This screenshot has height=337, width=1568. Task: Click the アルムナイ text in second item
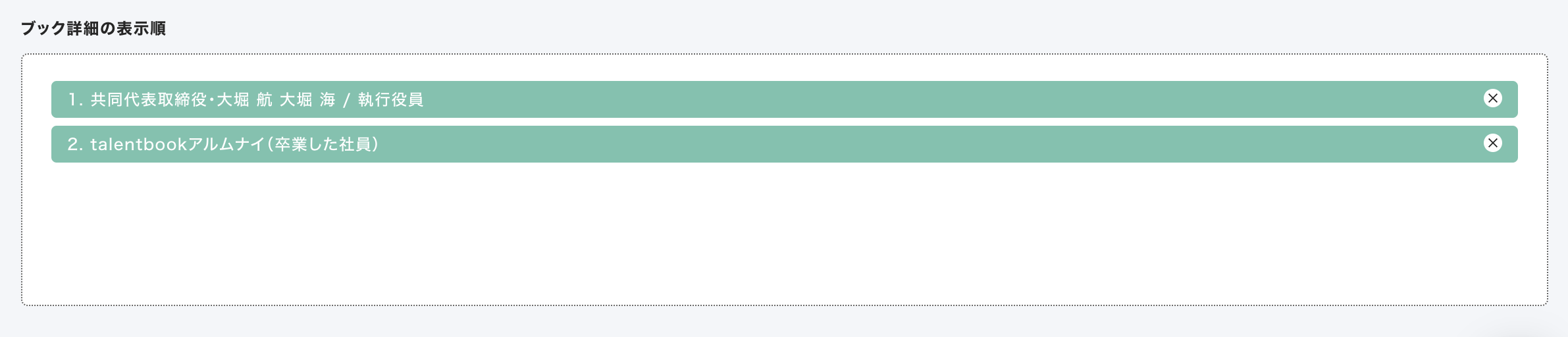click(226, 145)
